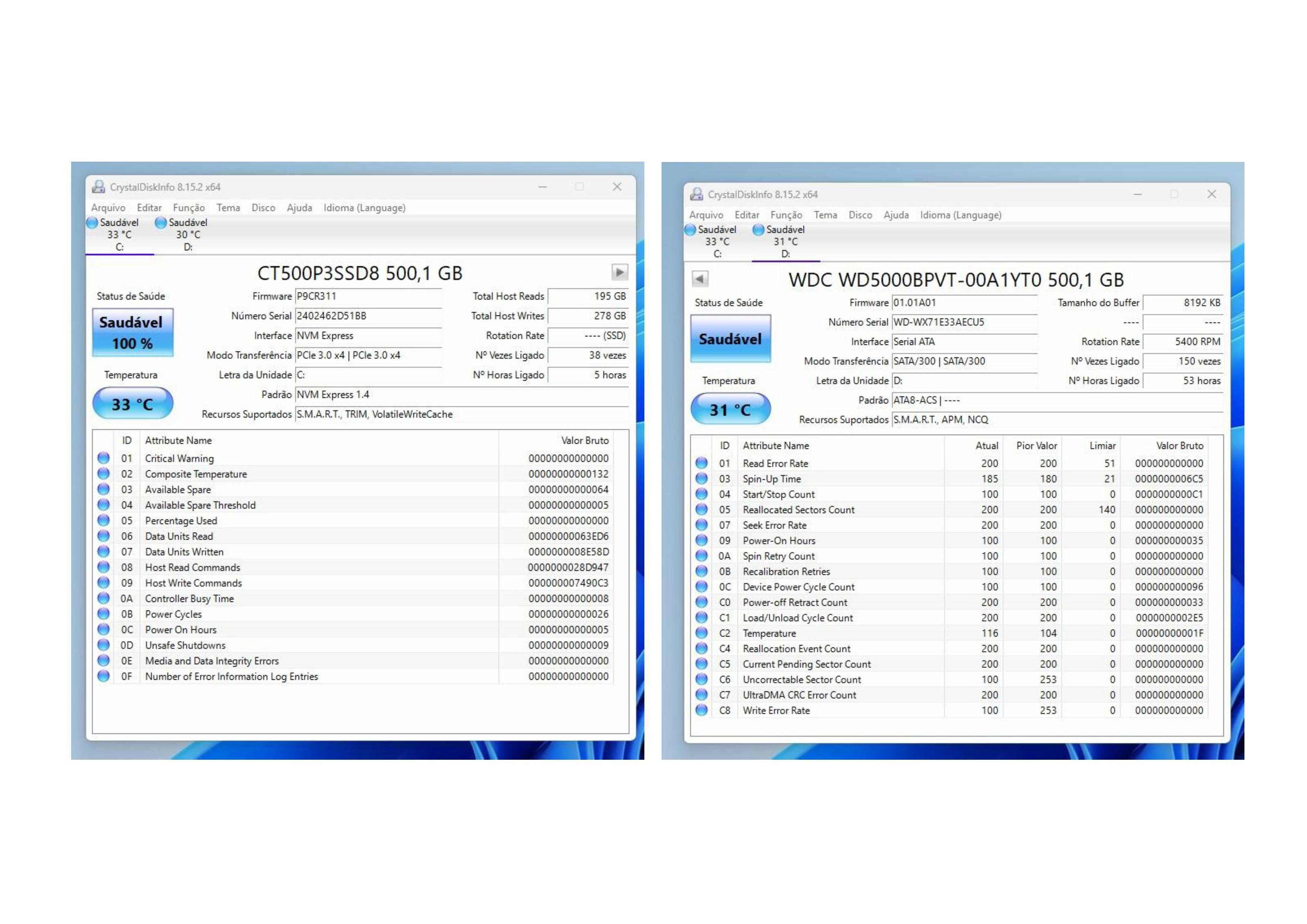Select disk C: 33 °C tab in left window
This screenshot has height=924, width=1307.
click(120, 235)
